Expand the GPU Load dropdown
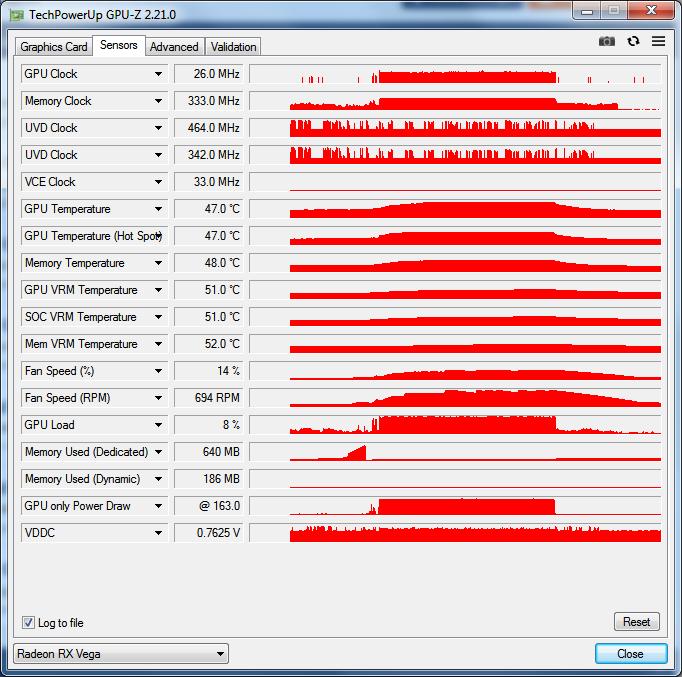This screenshot has height=677, width=682. click(x=158, y=425)
